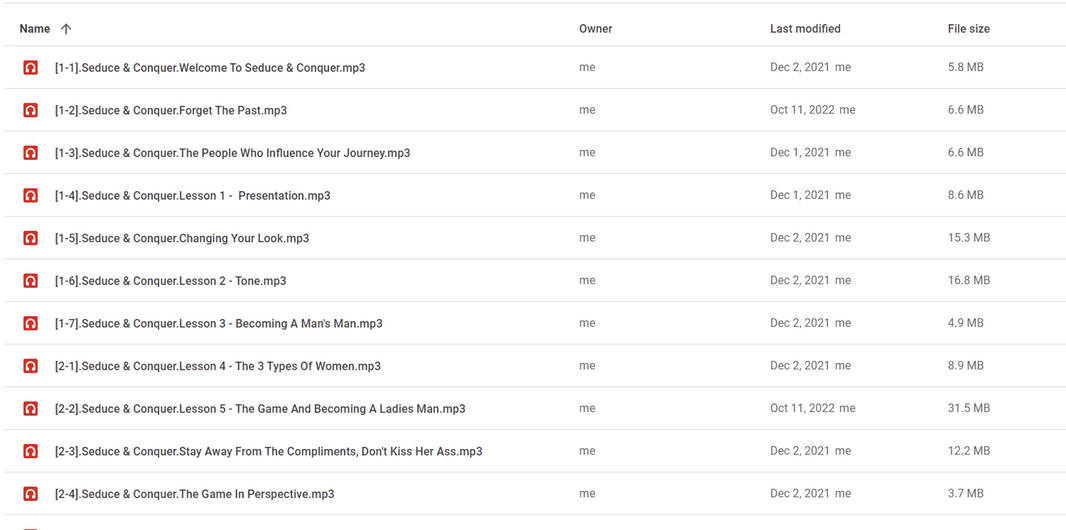Open Lesson 4 - The 3 Types Of Women.mp3
This screenshot has width=1066, height=530.
tap(218, 366)
